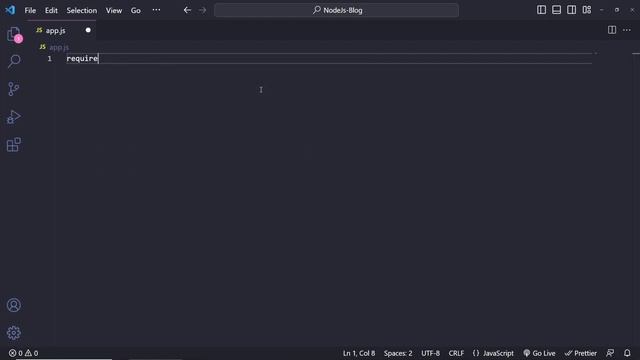Open the Extensions view
Viewport: 640px width, 360px height.
pyautogui.click(x=14, y=144)
